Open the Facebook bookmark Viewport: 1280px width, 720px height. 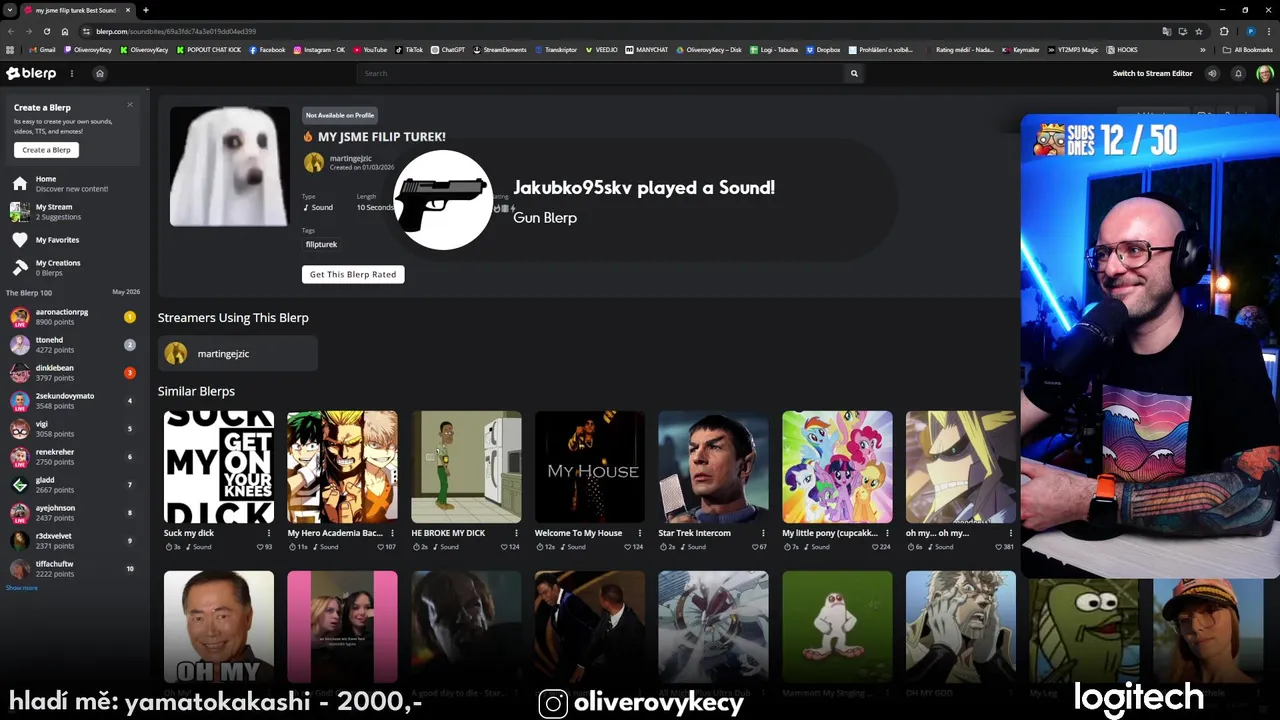tap(267, 49)
